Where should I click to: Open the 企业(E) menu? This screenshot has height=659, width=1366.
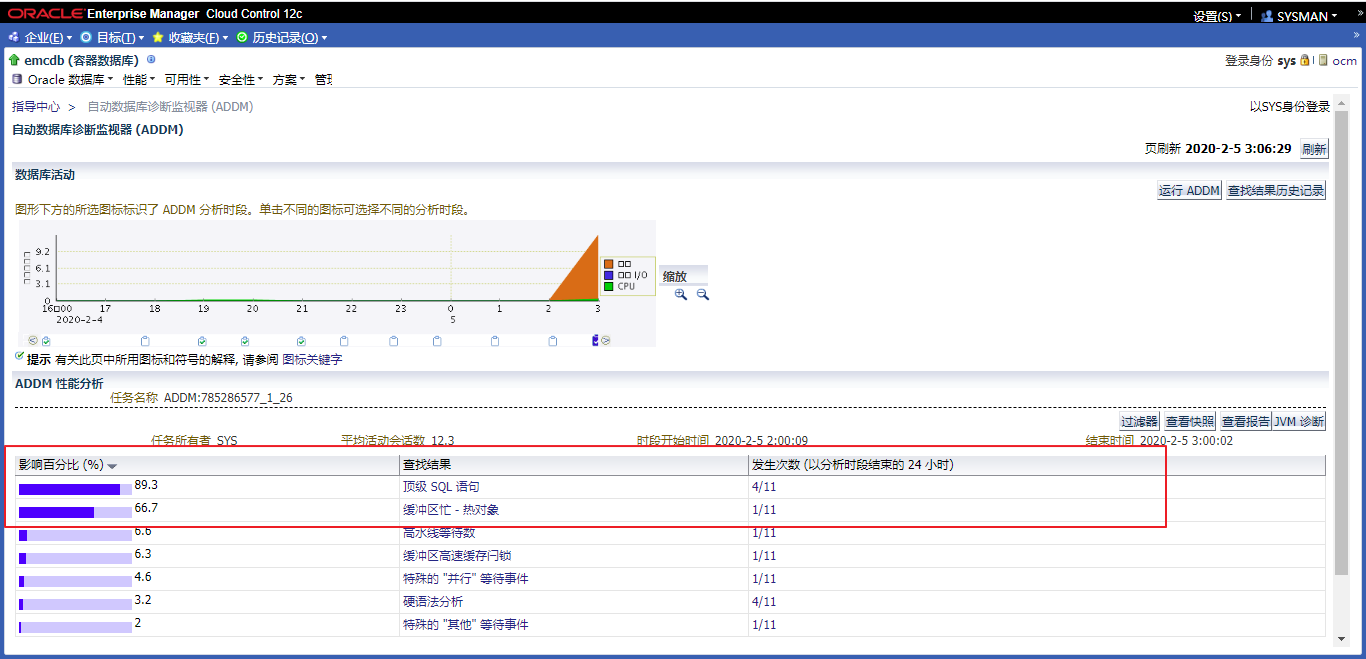(41, 37)
